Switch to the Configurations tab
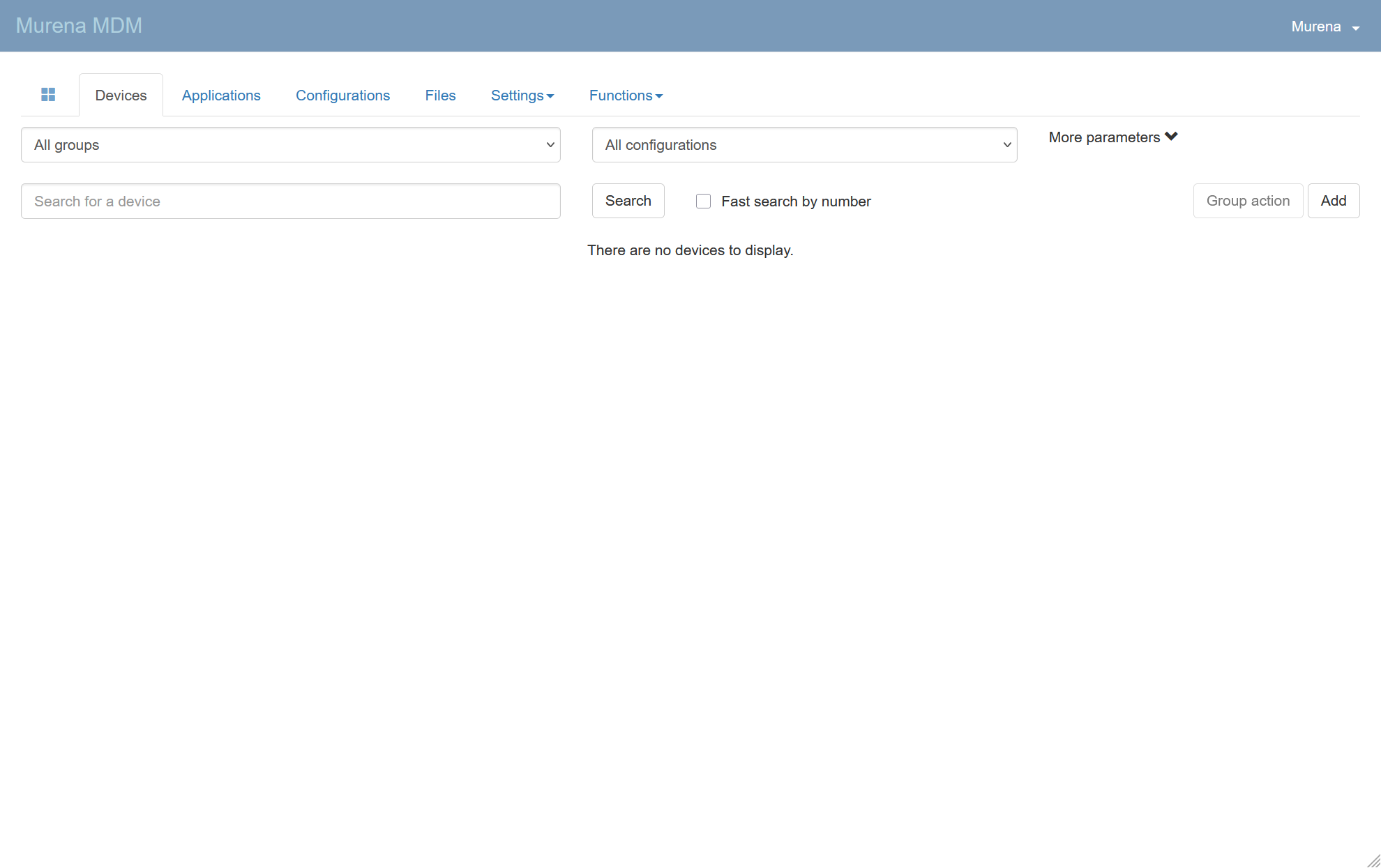 coord(342,96)
